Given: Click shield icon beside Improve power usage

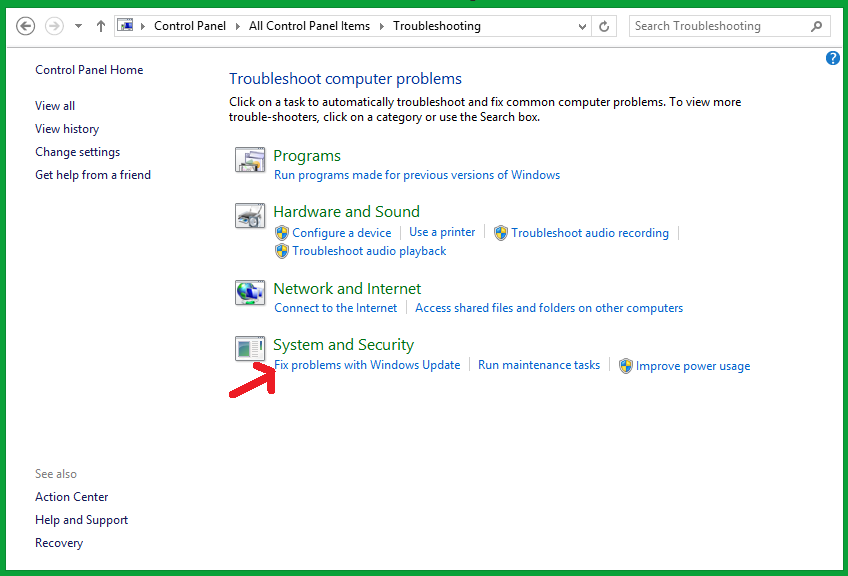Looking at the screenshot, I should point(626,366).
